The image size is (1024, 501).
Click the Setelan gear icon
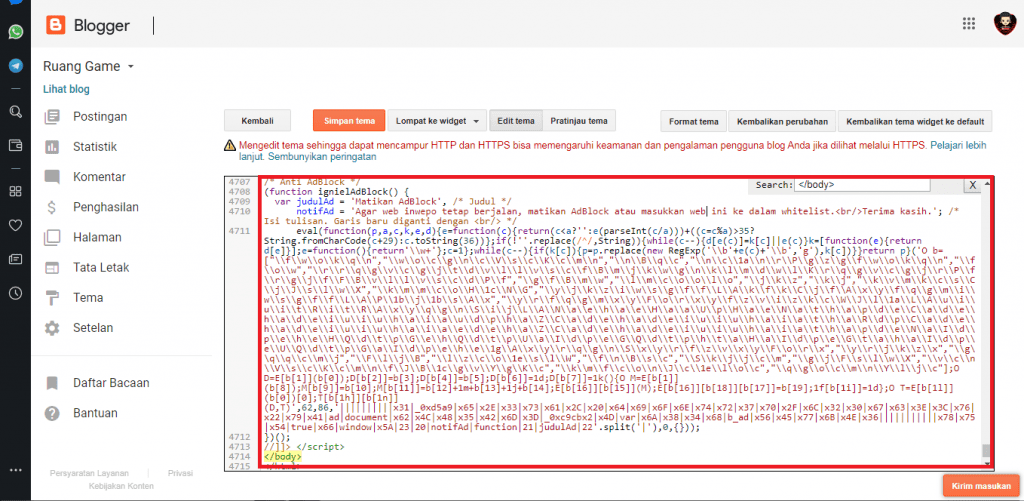pos(52,328)
